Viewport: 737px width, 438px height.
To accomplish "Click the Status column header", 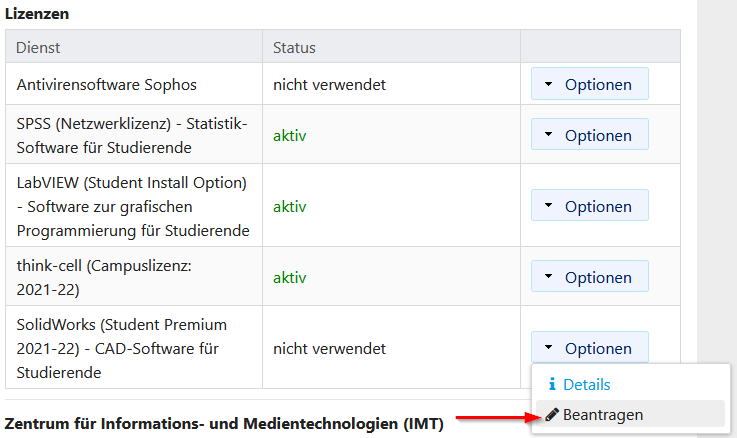I will (x=294, y=47).
